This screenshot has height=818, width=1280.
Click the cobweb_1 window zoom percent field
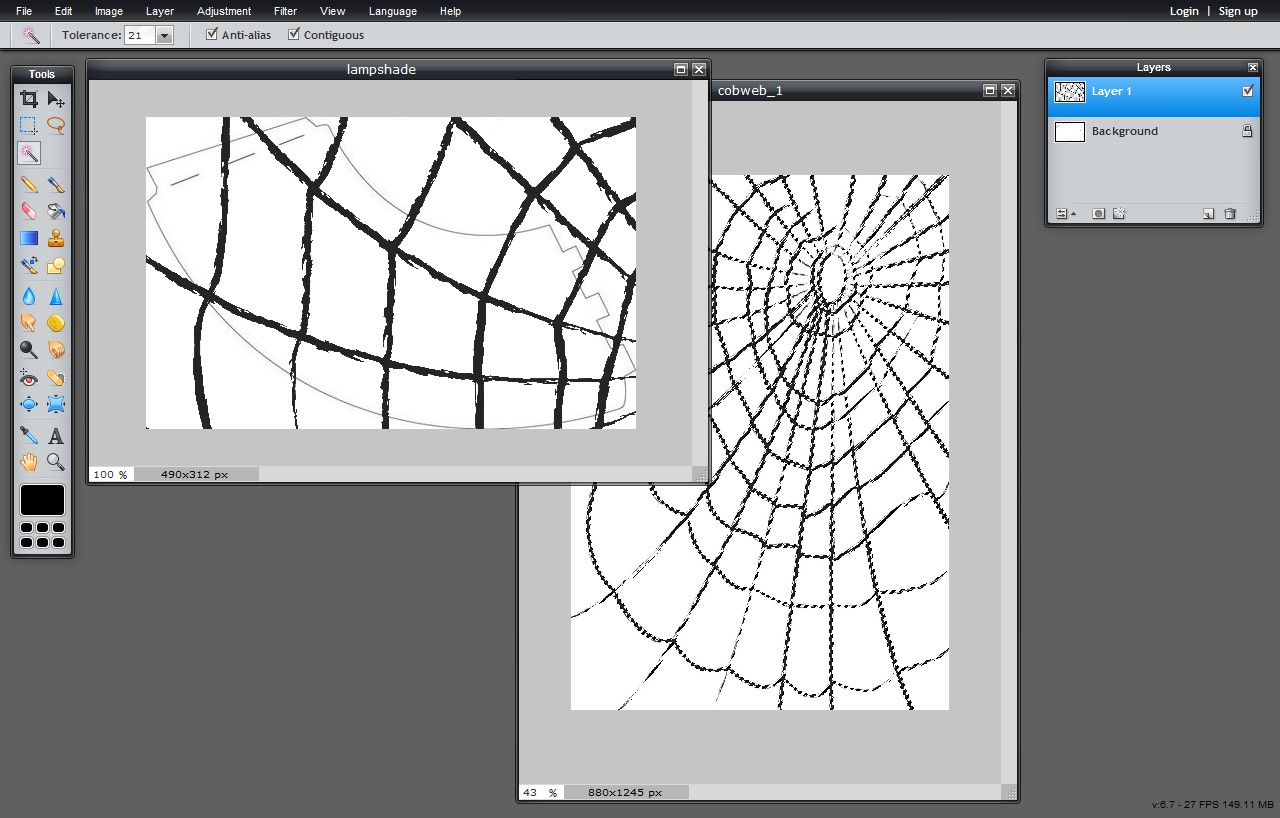pos(540,792)
